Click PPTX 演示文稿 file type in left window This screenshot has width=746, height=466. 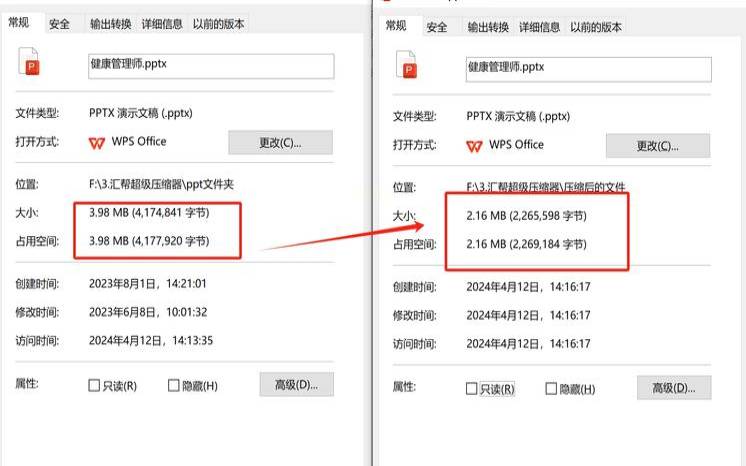point(140,113)
